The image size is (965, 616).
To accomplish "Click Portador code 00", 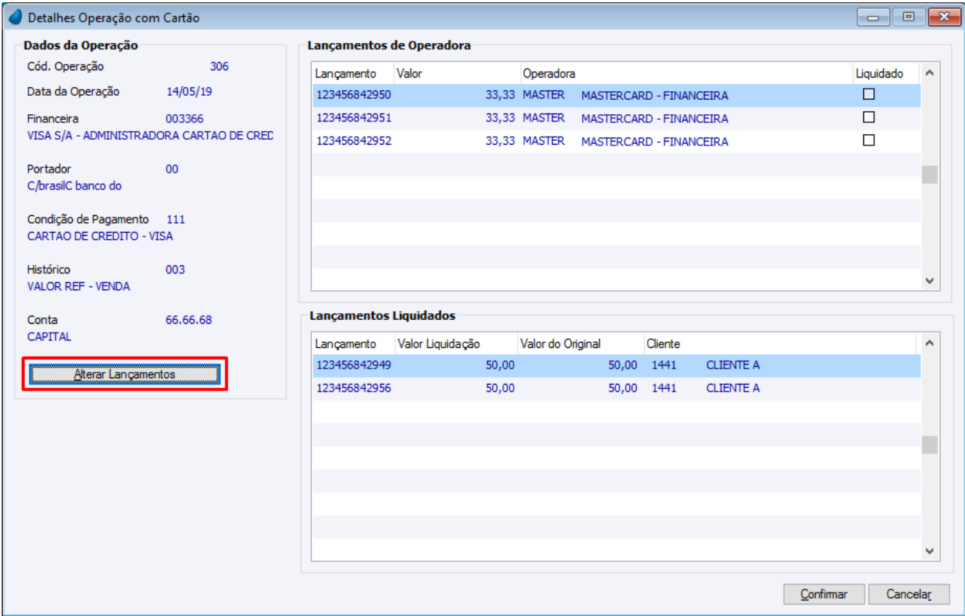I will pos(172,169).
